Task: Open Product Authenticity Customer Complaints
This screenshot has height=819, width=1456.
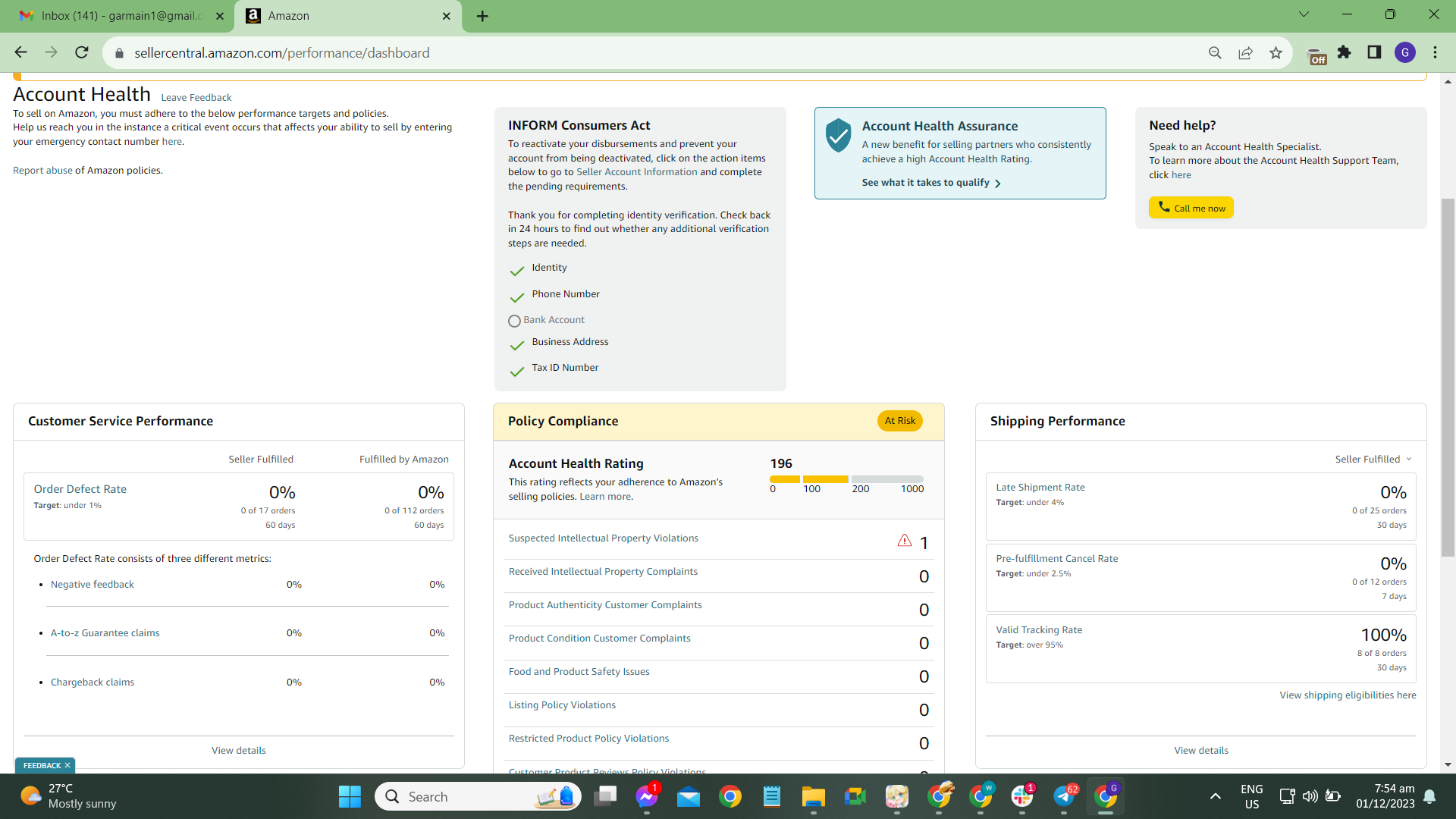Action: [x=605, y=605]
